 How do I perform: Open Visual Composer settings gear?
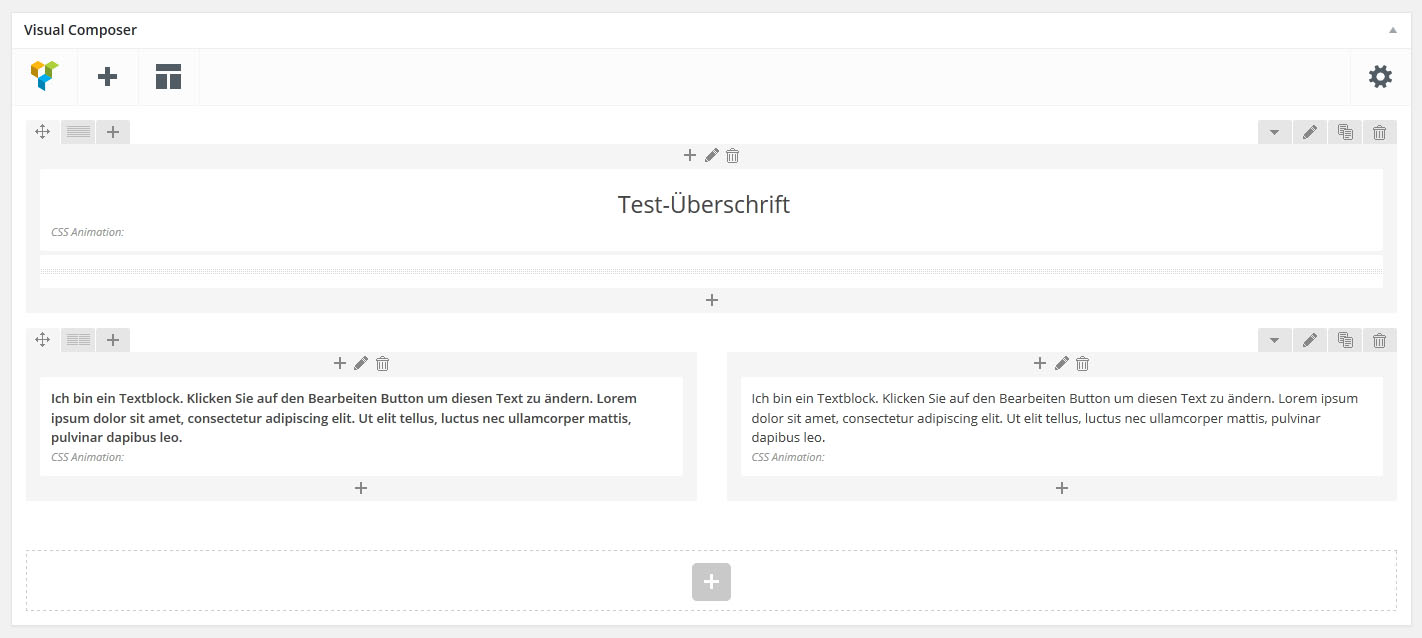coord(1380,76)
